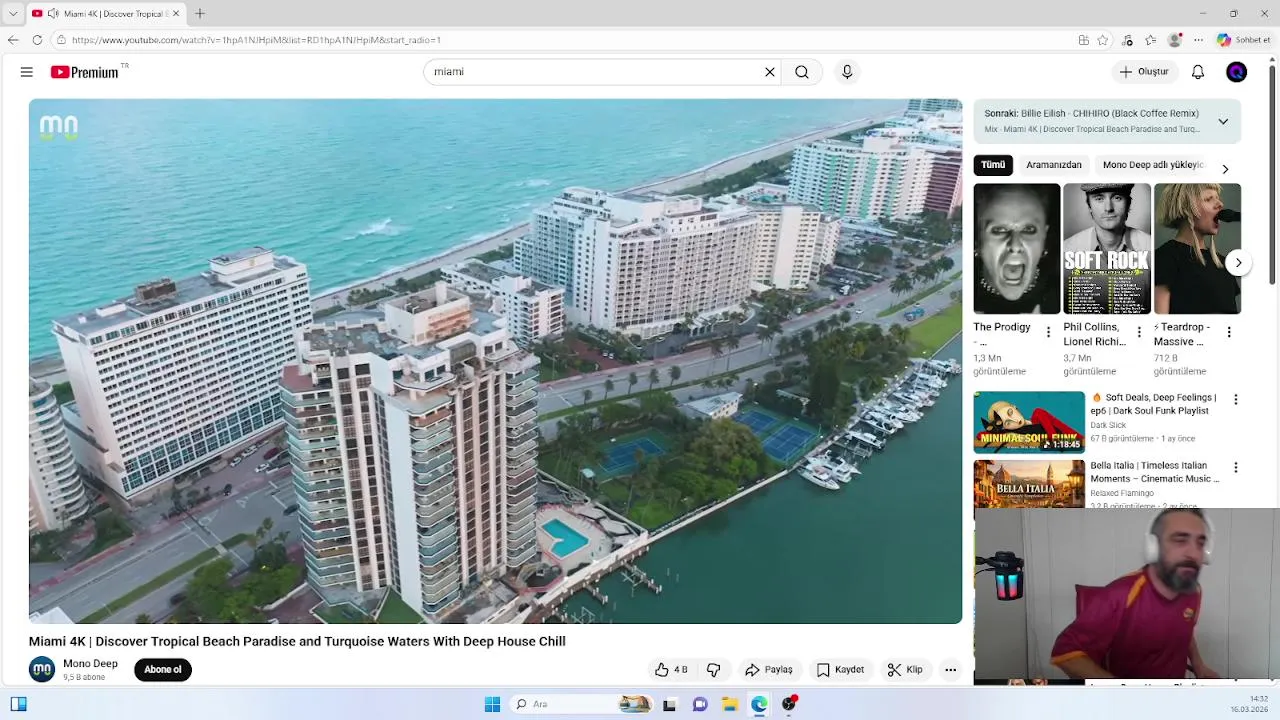The image size is (1280, 720).
Task: Click the taskbar Ara search box
Action: click(x=582, y=704)
